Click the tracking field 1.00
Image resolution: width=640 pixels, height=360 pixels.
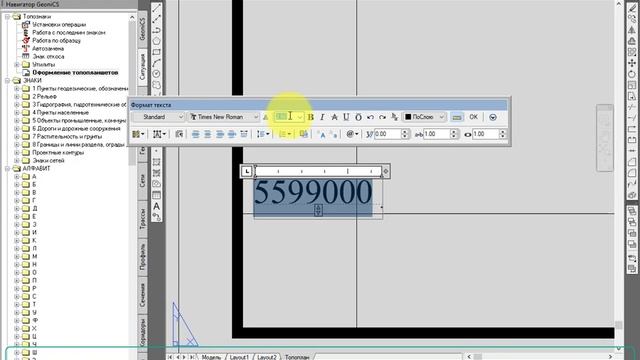tap(436, 134)
